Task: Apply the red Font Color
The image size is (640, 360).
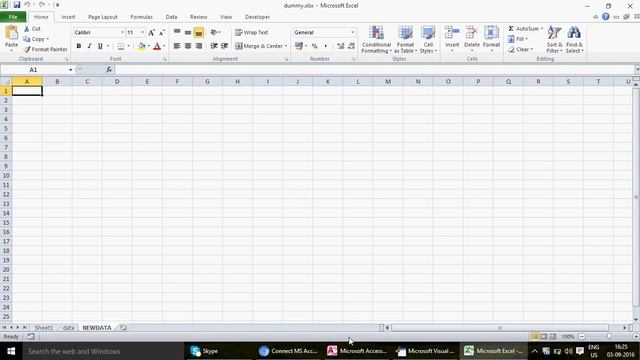Action: (157, 47)
